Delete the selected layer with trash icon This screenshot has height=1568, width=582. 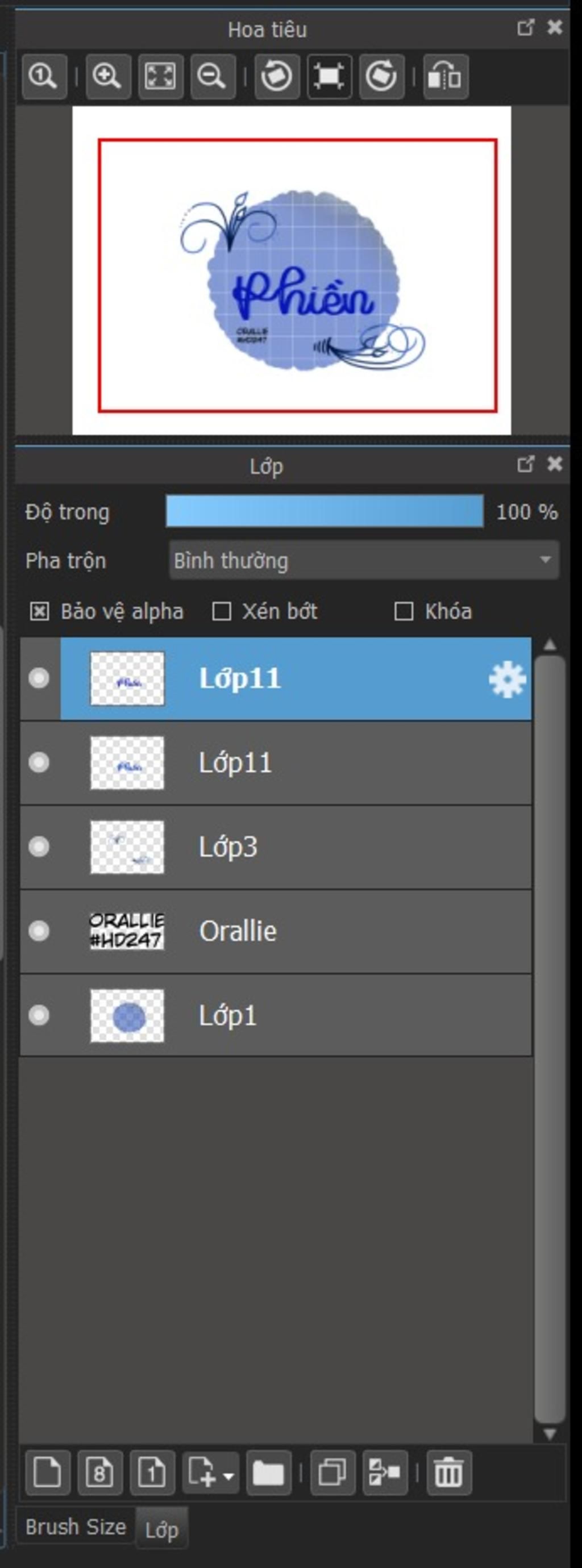coord(449,1473)
